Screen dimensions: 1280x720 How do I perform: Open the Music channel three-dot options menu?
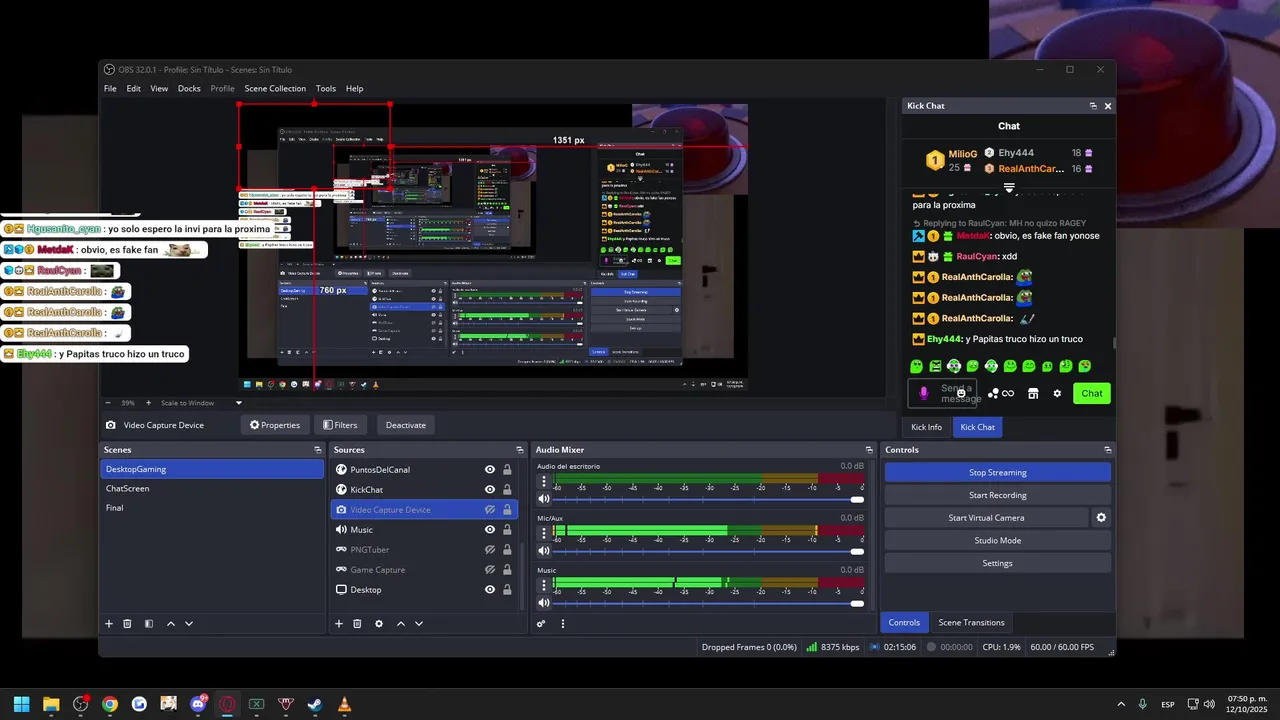click(x=544, y=585)
